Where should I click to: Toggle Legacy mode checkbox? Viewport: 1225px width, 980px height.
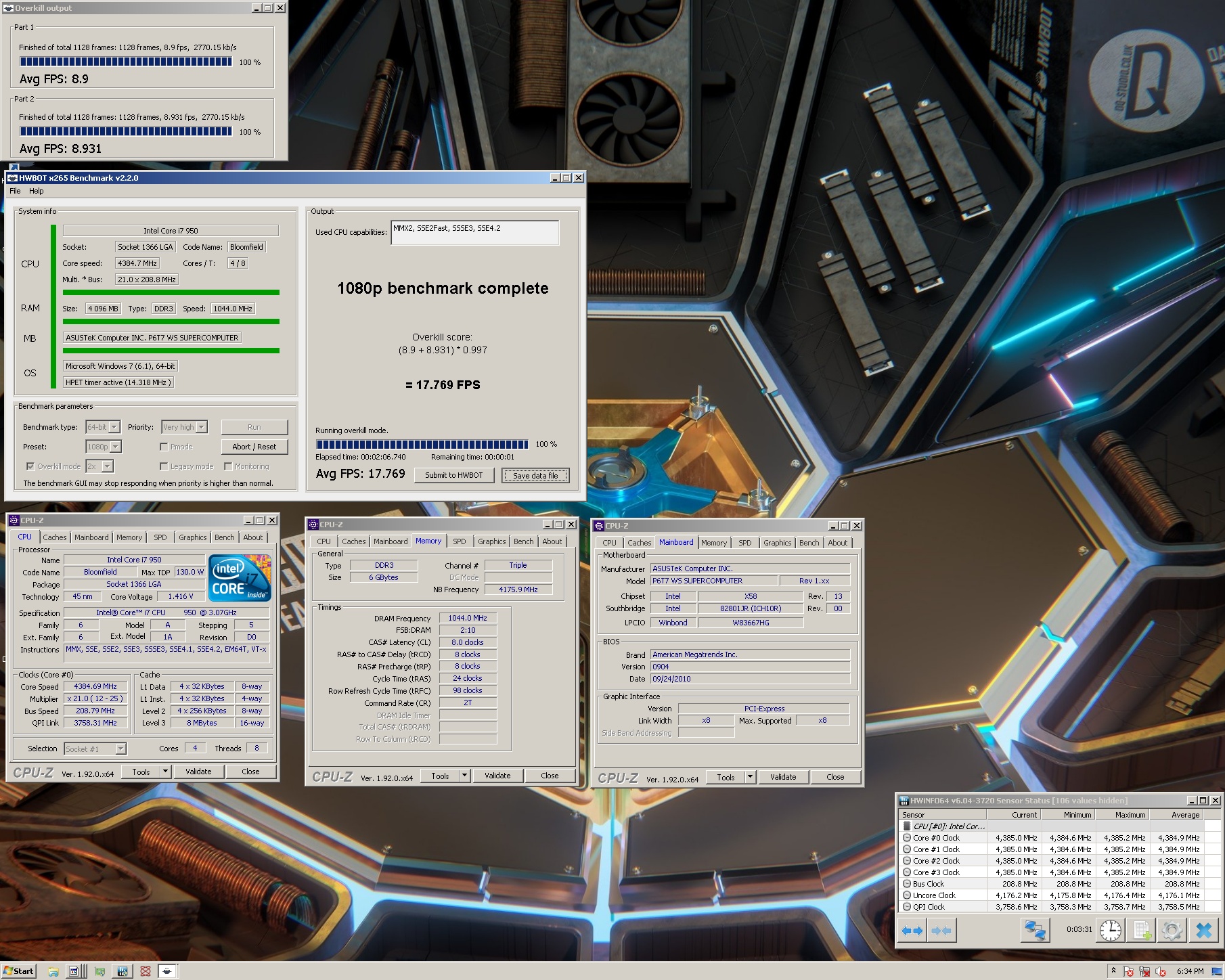pyautogui.click(x=164, y=466)
